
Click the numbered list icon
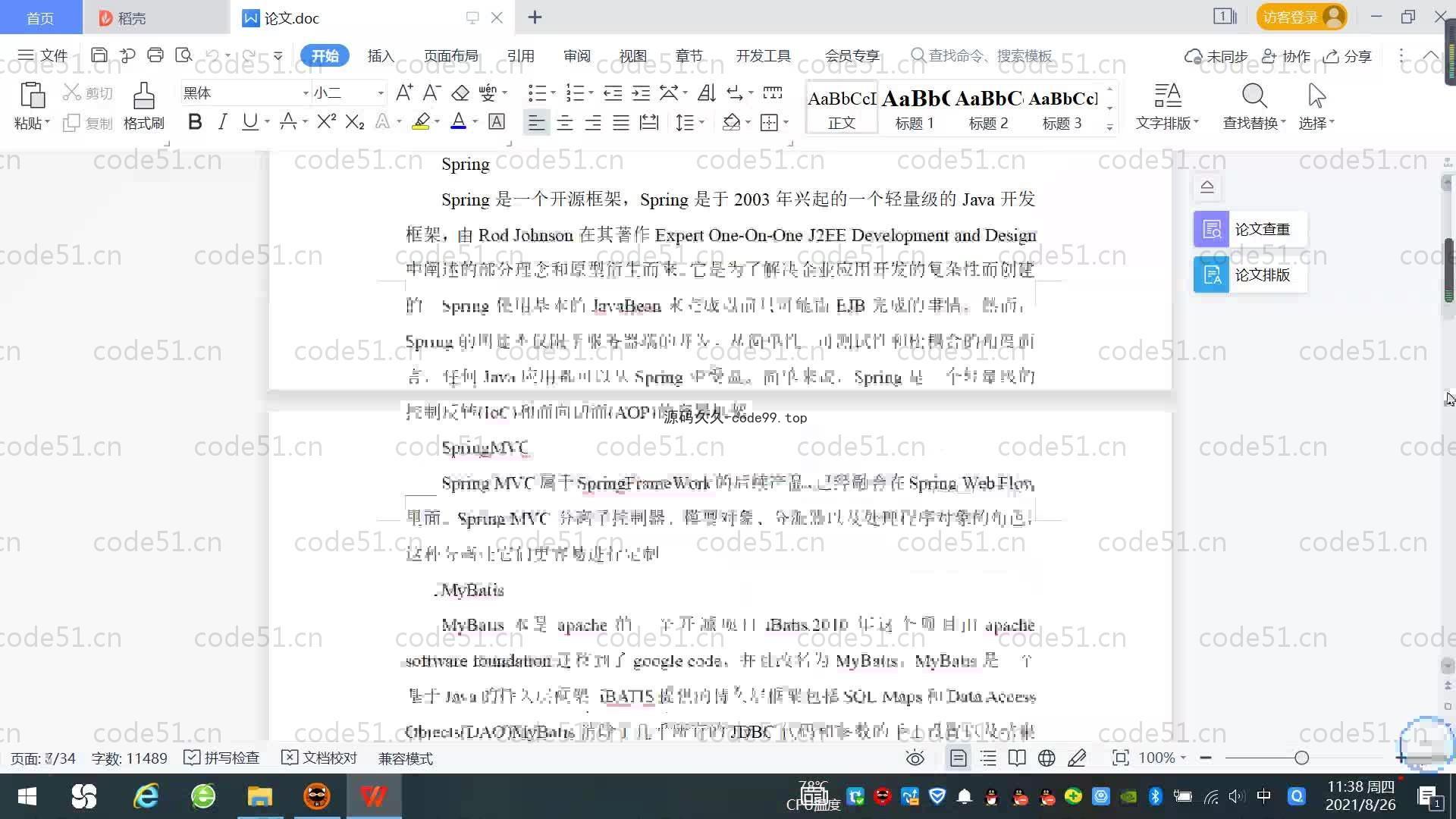click(x=576, y=93)
